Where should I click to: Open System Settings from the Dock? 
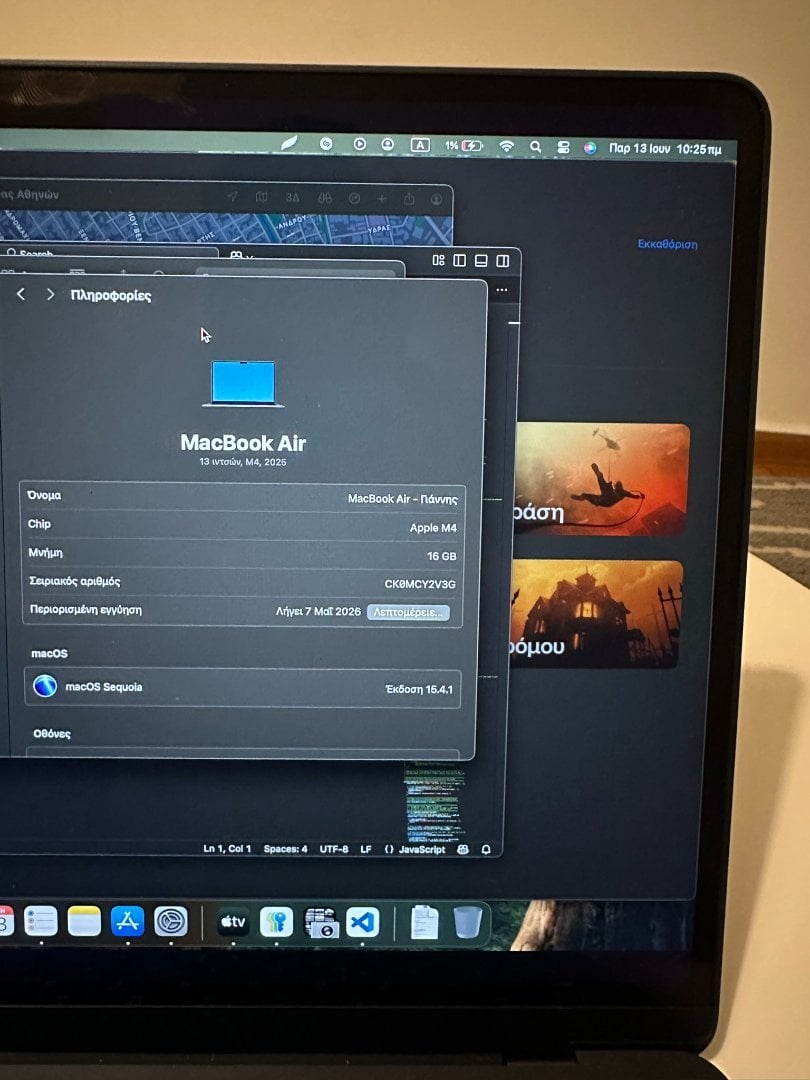tap(171, 922)
